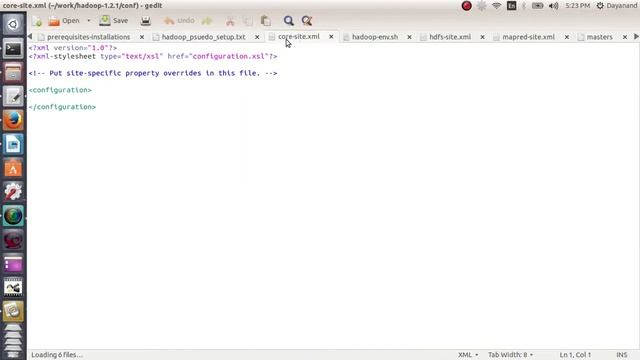Screen dimensions: 640x360
Task: Print the document with the printer icon
Action: pyautogui.click(x=145, y=21)
